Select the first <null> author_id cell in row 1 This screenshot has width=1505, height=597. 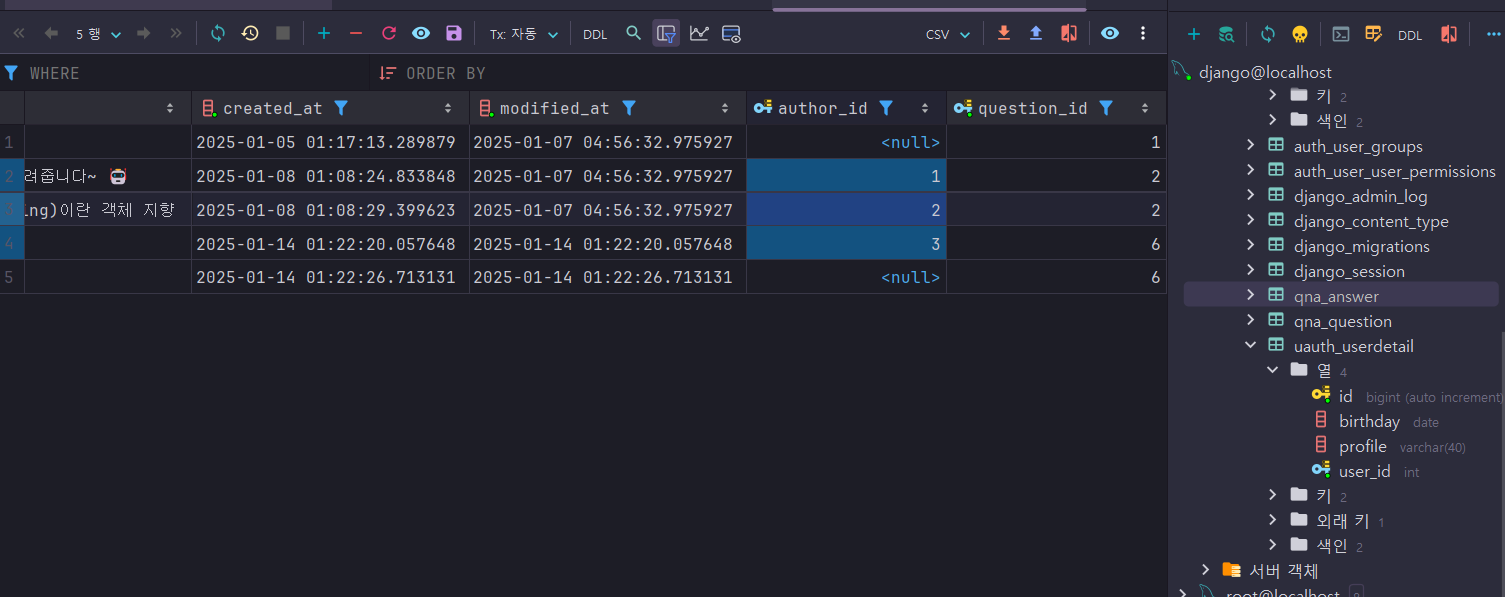coord(846,142)
